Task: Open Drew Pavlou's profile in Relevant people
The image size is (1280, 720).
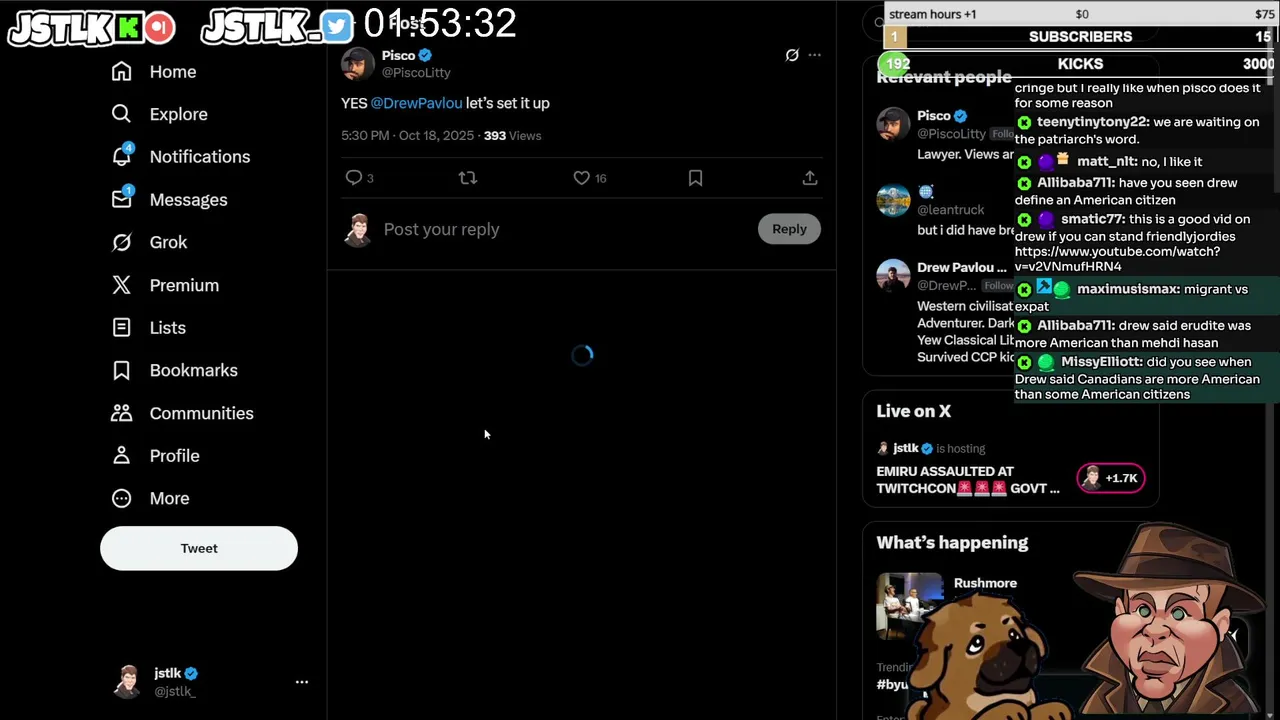Action: (962, 268)
